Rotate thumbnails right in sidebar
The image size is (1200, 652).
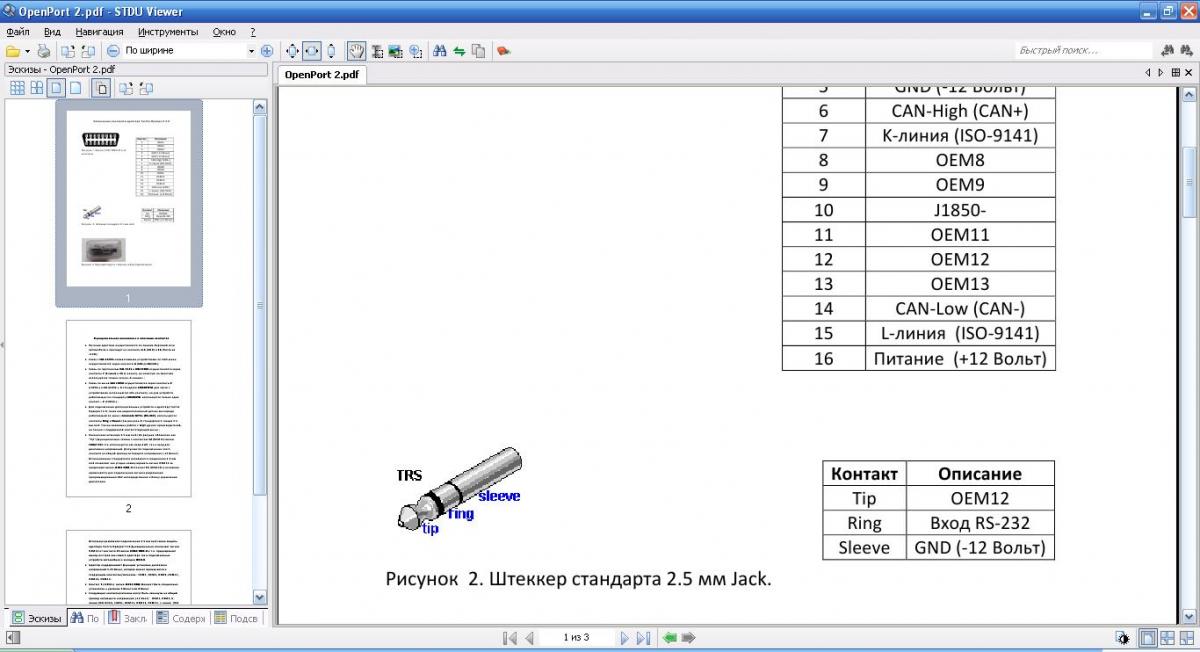click(x=146, y=88)
